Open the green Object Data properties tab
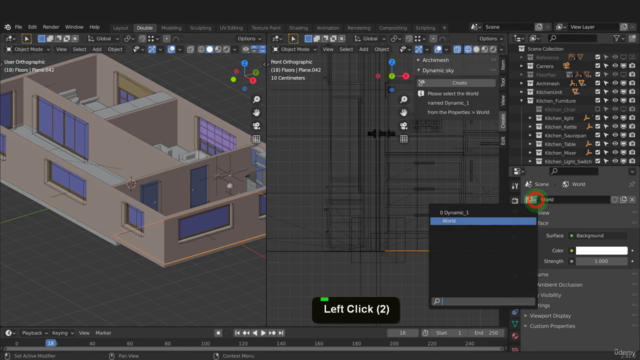Screen dimensions: 640x360 click(515, 324)
